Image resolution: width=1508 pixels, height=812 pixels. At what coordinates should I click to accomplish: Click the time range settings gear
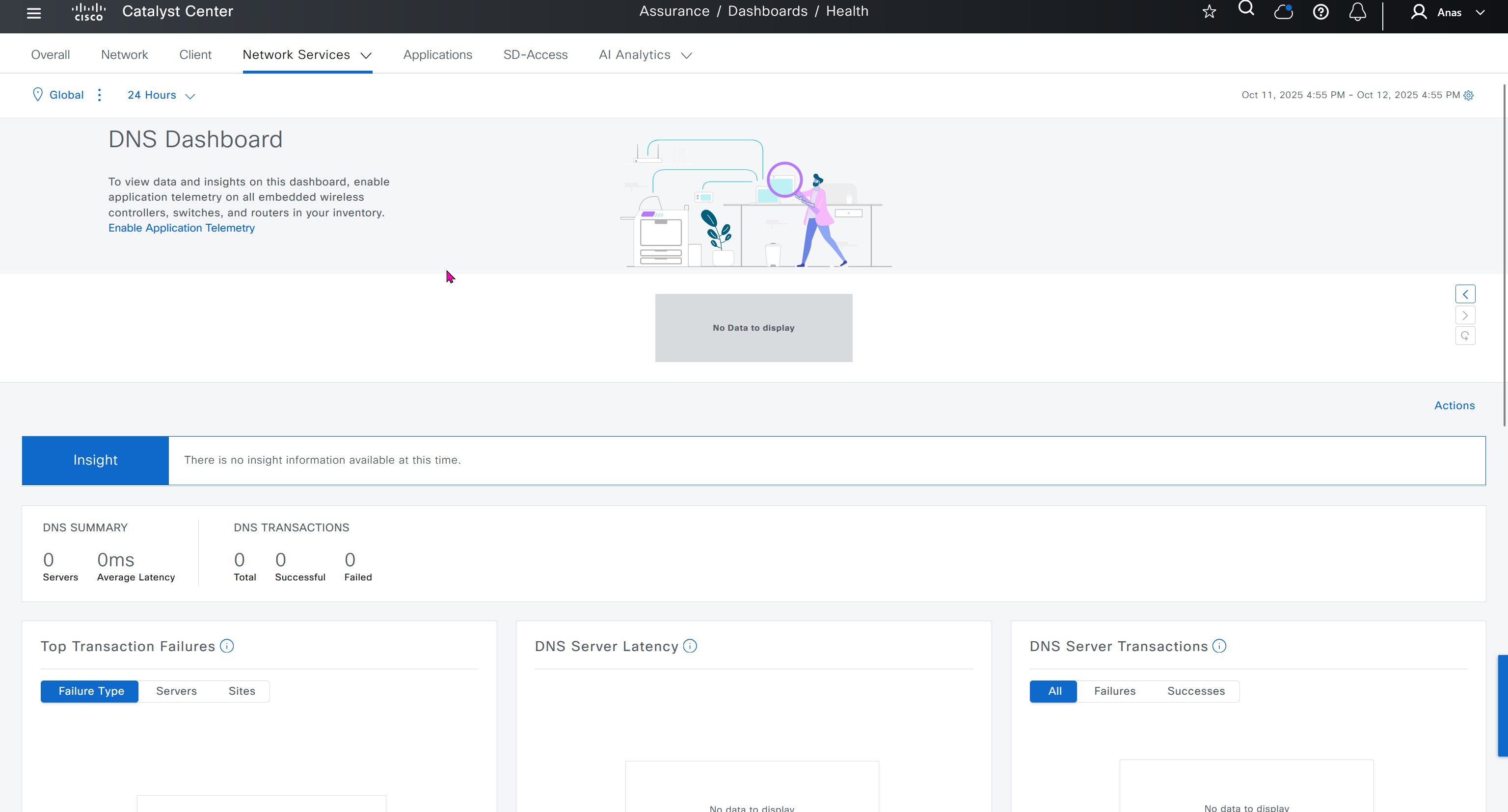[x=1469, y=95]
